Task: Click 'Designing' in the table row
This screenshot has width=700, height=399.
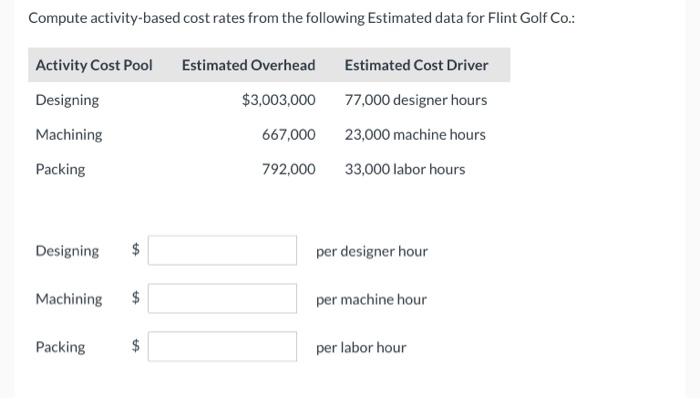Action: pos(67,100)
